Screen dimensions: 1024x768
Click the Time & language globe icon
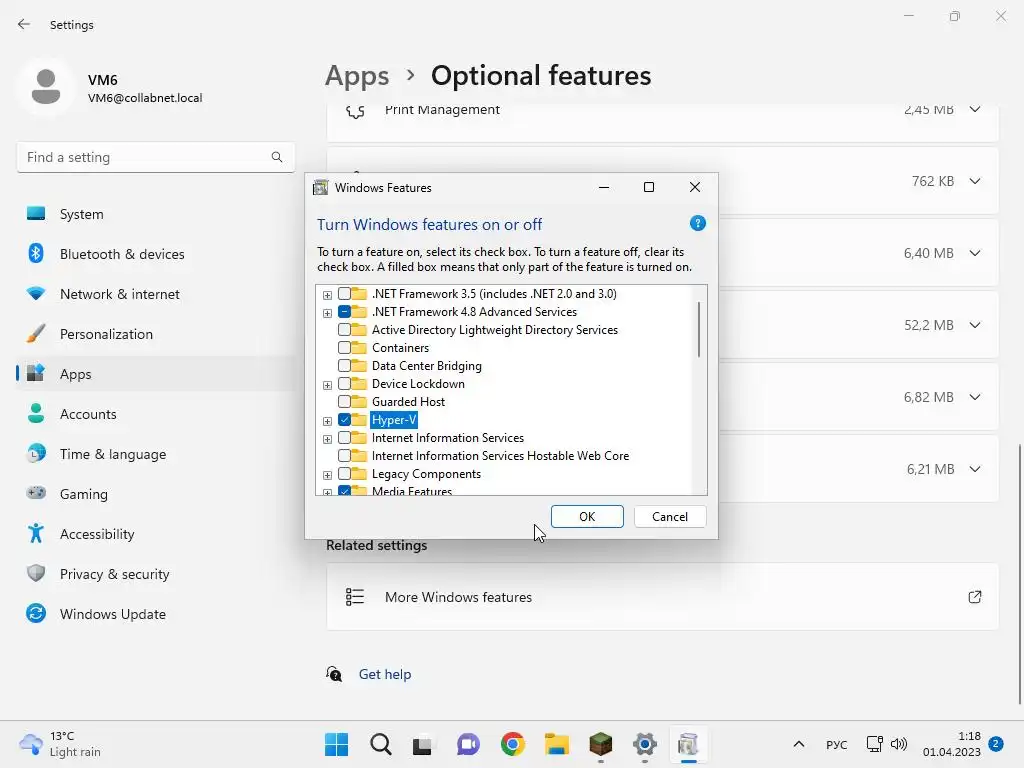point(36,453)
